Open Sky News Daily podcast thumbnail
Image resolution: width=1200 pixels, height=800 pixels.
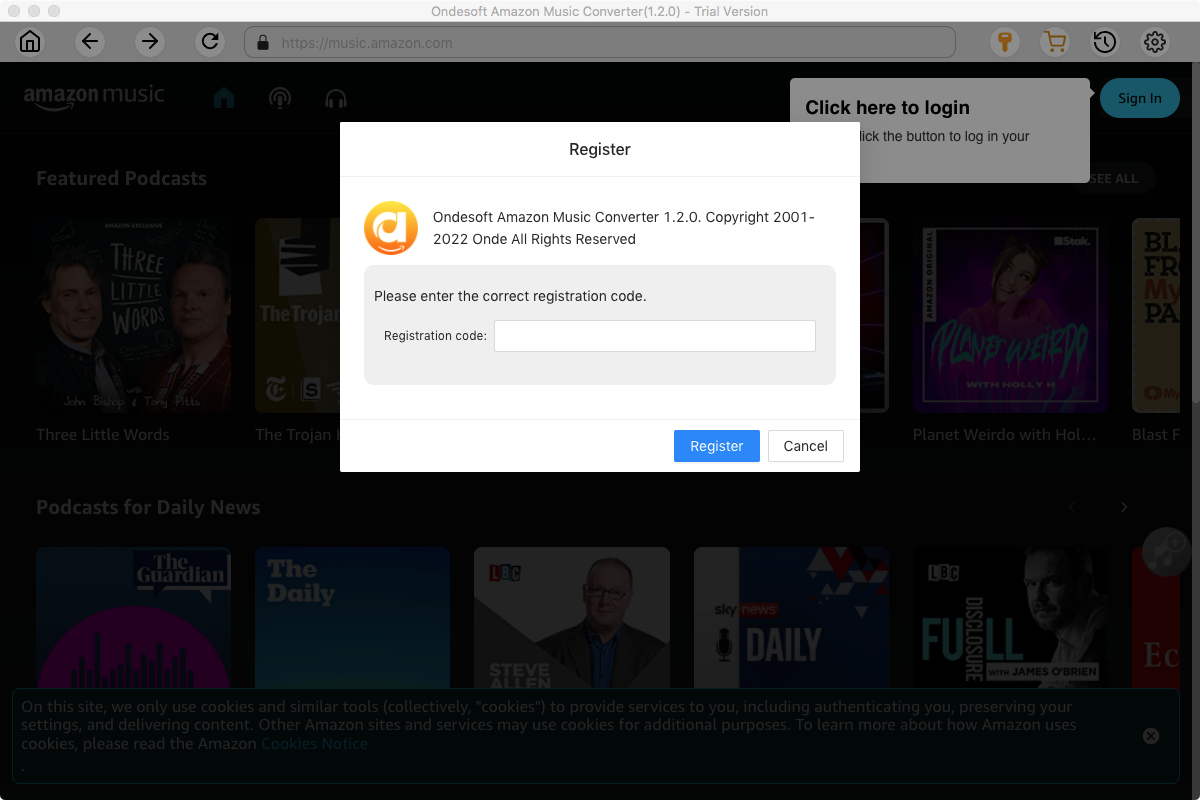pos(792,618)
